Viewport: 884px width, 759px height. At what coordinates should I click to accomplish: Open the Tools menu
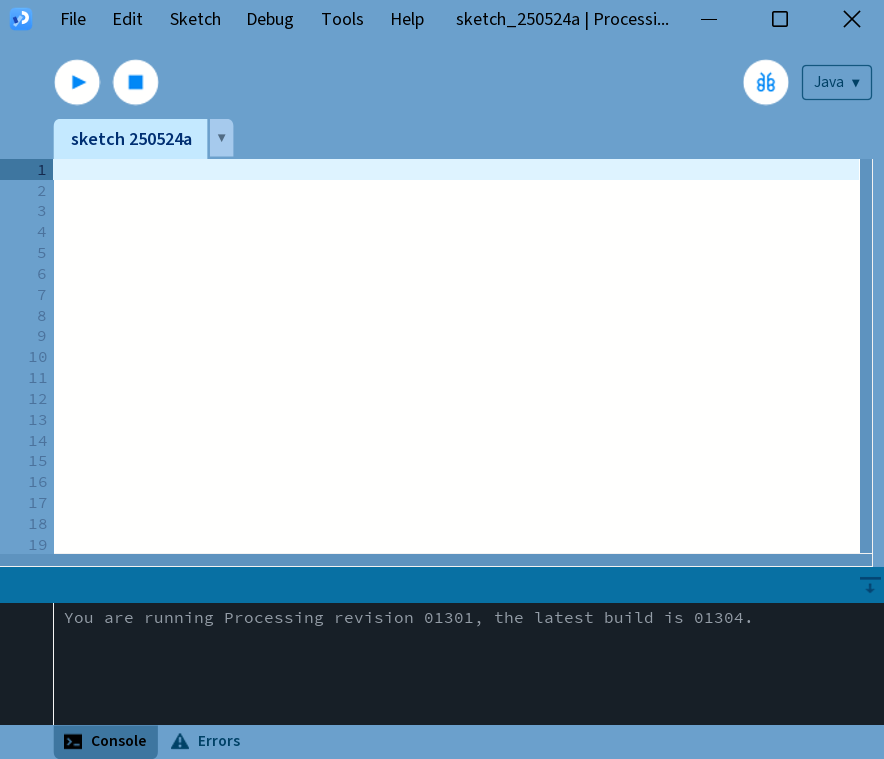pyautogui.click(x=342, y=19)
